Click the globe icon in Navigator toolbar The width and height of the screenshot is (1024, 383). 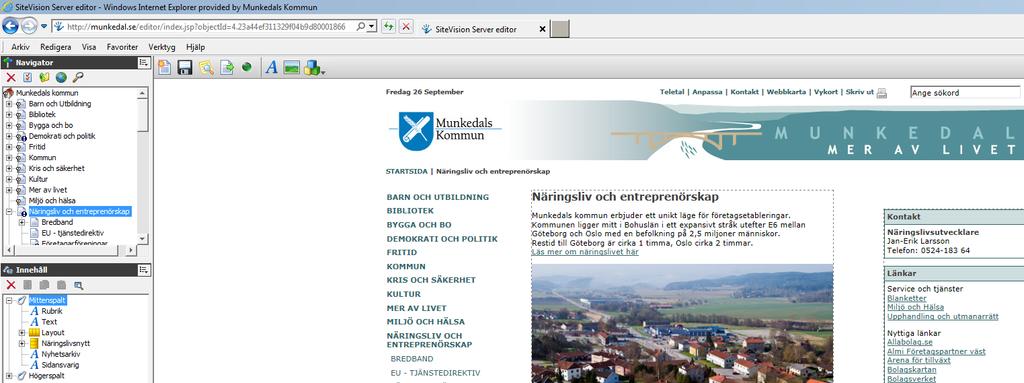61,78
